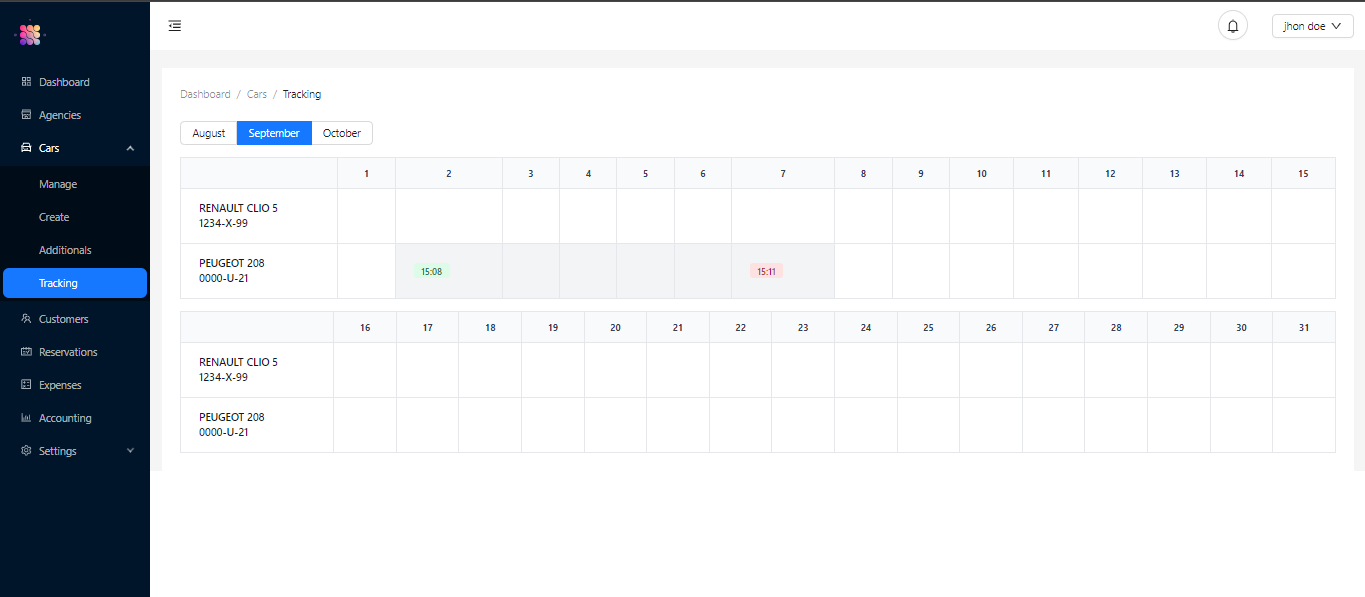Switch to the October month option
The height and width of the screenshot is (597, 1365).
[x=342, y=133]
